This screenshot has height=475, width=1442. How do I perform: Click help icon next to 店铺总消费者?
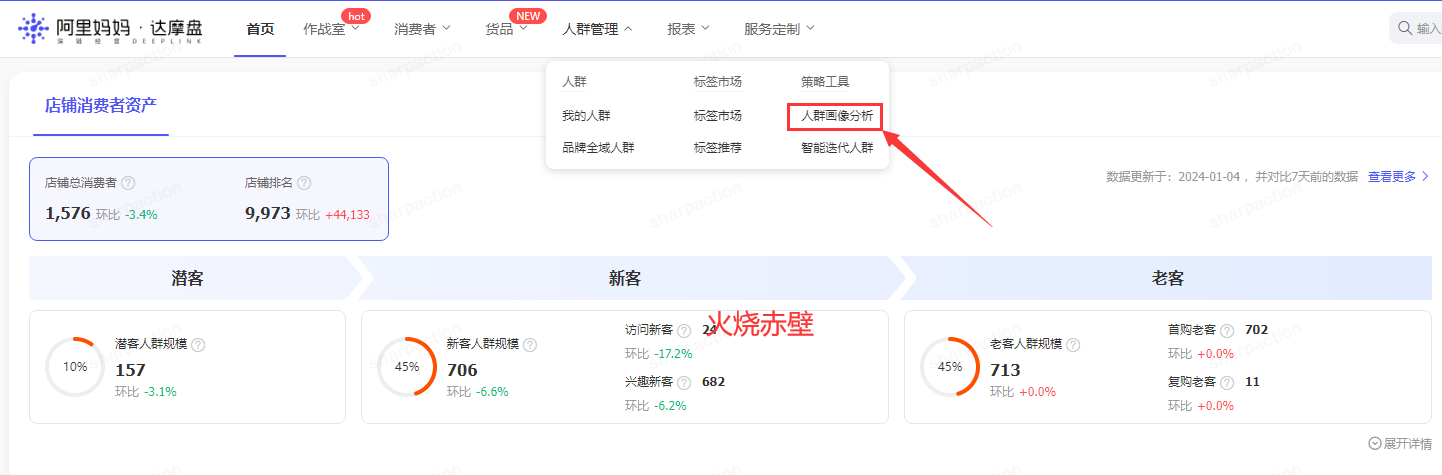tap(128, 184)
